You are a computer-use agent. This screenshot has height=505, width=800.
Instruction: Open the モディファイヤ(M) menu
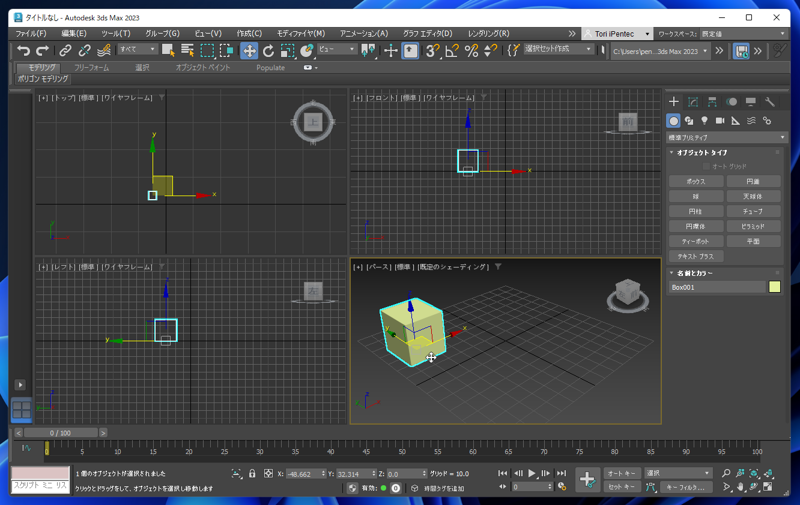click(301, 33)
